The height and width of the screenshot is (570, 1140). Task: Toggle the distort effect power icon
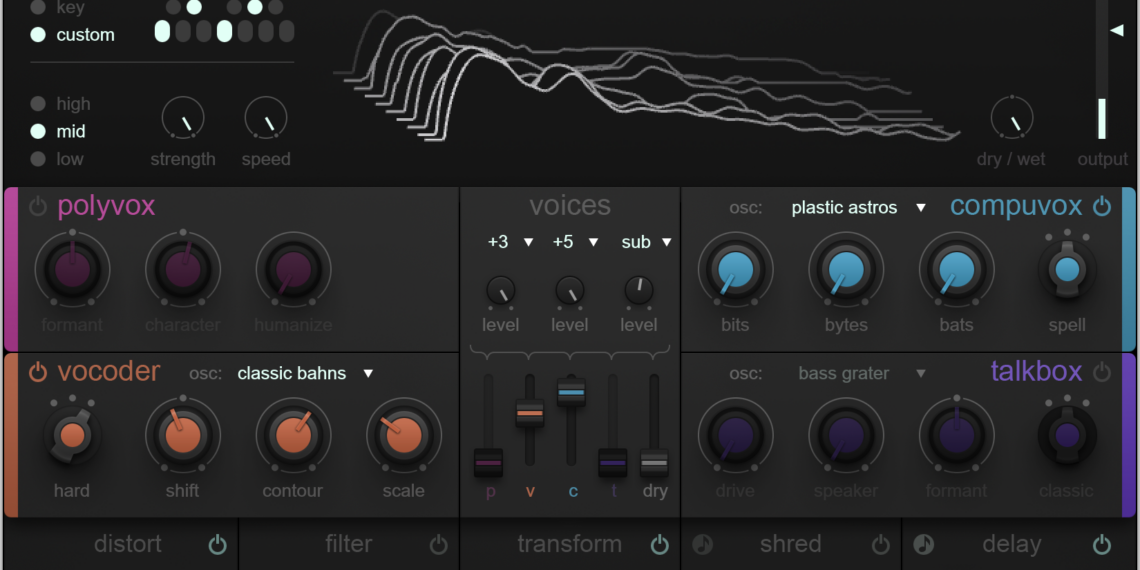(217, 545)
